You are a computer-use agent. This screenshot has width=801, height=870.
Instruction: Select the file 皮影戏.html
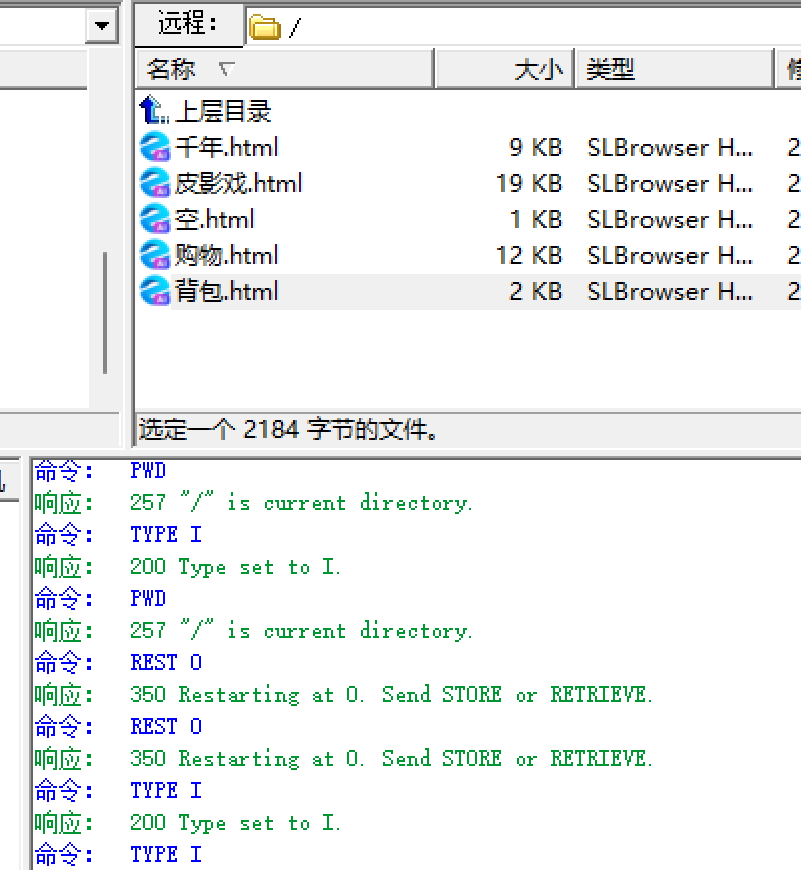tap(239, 184)
